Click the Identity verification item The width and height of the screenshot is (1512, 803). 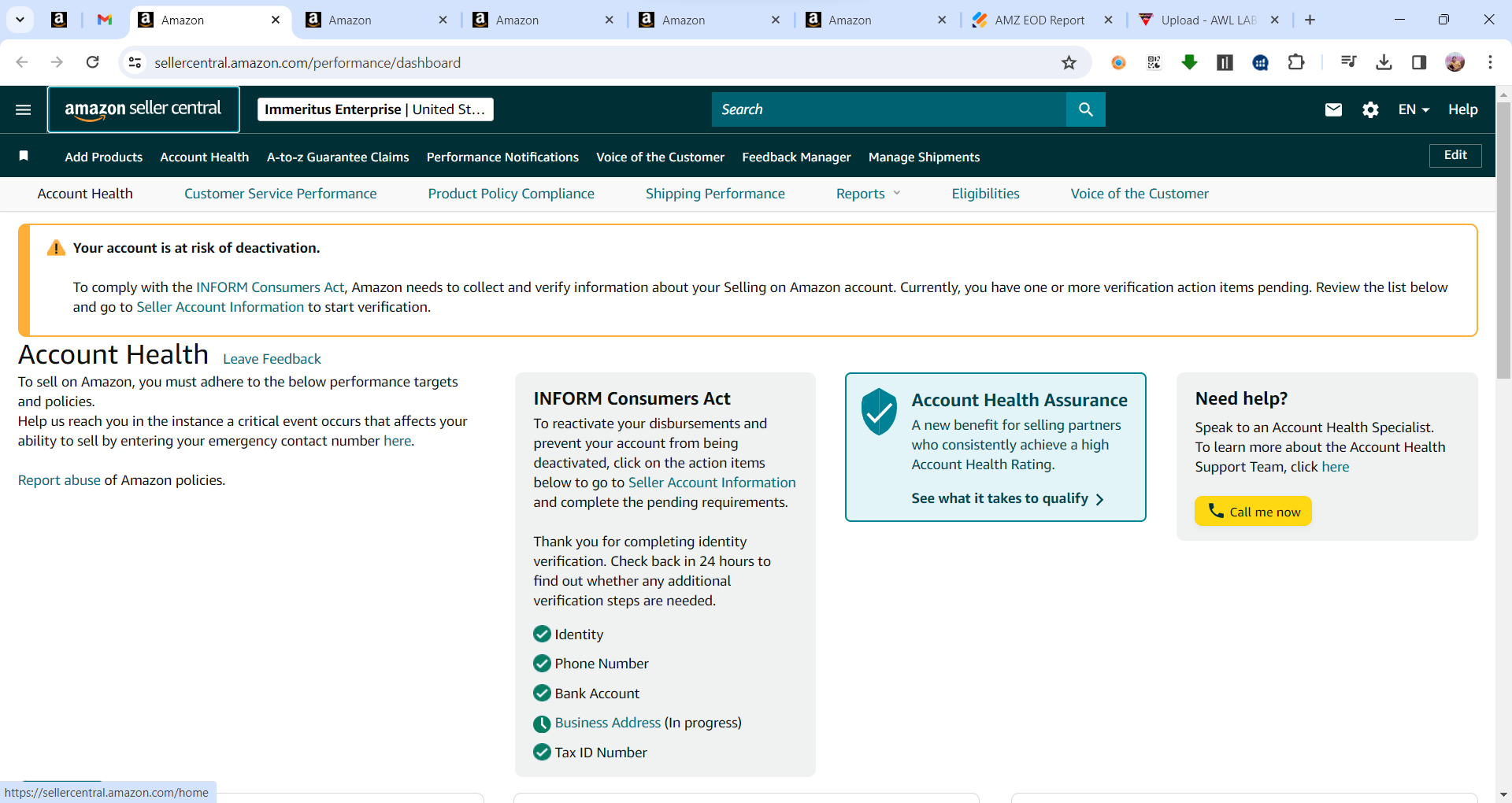[x=569, y=634]
